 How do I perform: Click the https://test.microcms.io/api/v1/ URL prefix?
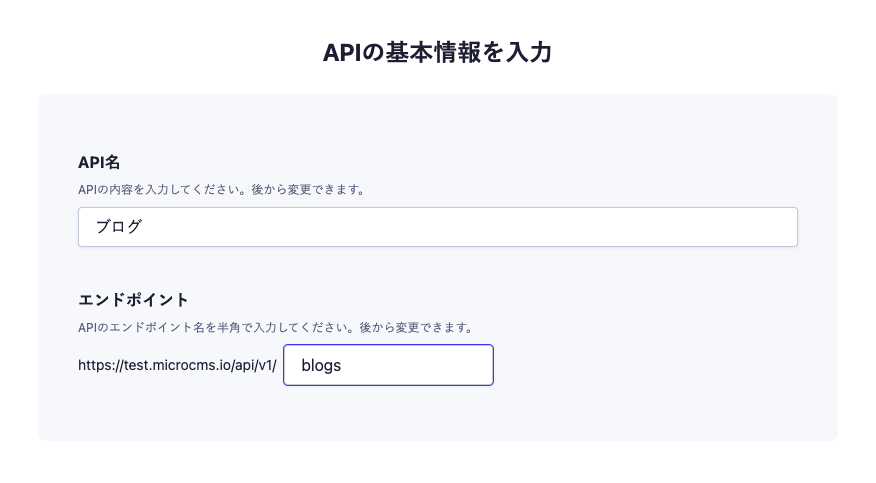click(177, 366)
